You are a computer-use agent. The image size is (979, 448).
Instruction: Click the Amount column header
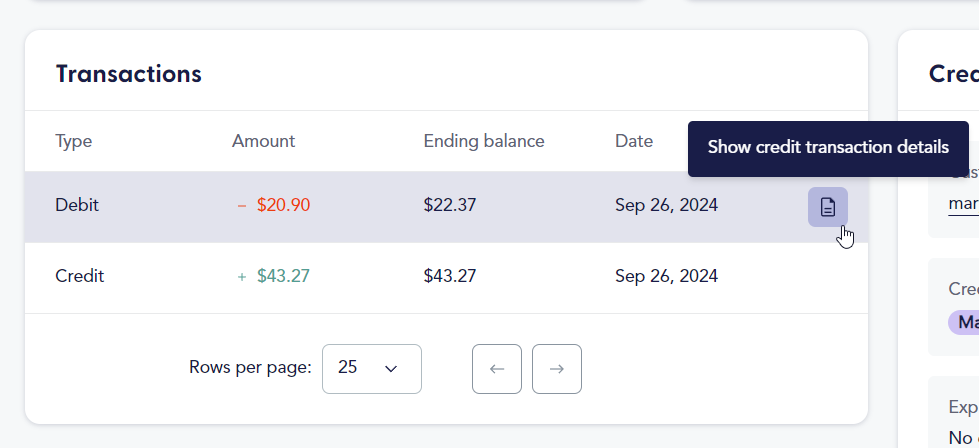pyautogui.click(x=263, y=141)
